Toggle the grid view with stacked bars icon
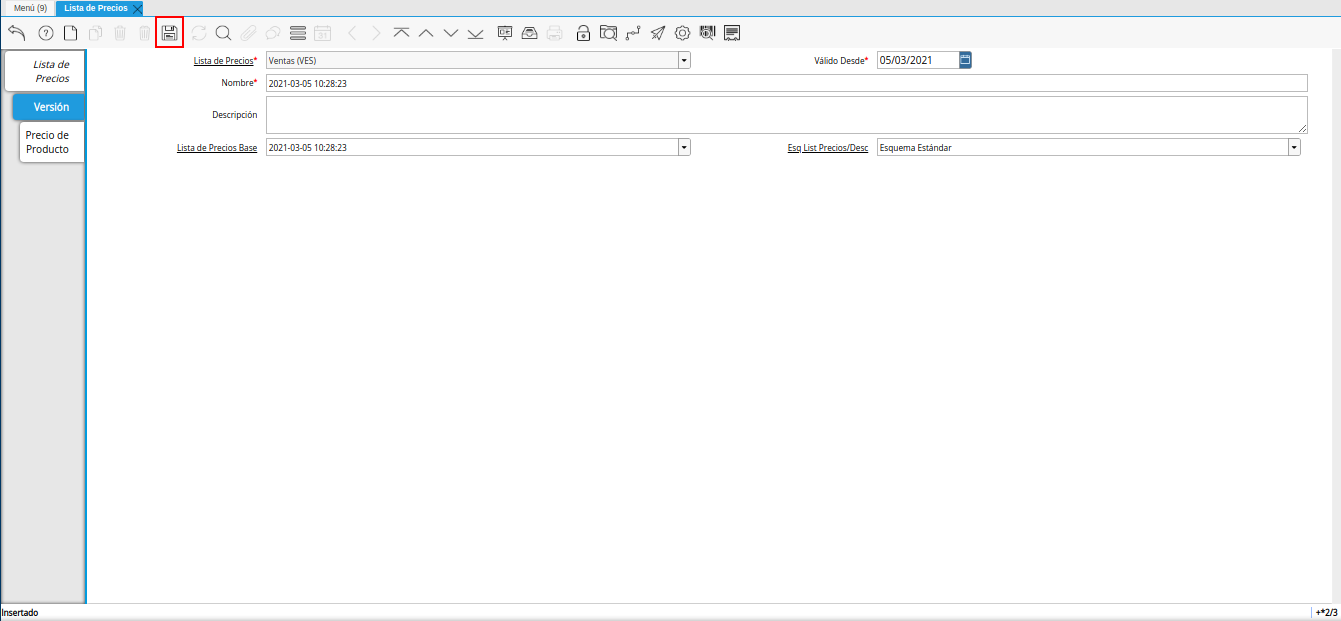The height and width of the screenshot is (621, 1341). point(297,33)
